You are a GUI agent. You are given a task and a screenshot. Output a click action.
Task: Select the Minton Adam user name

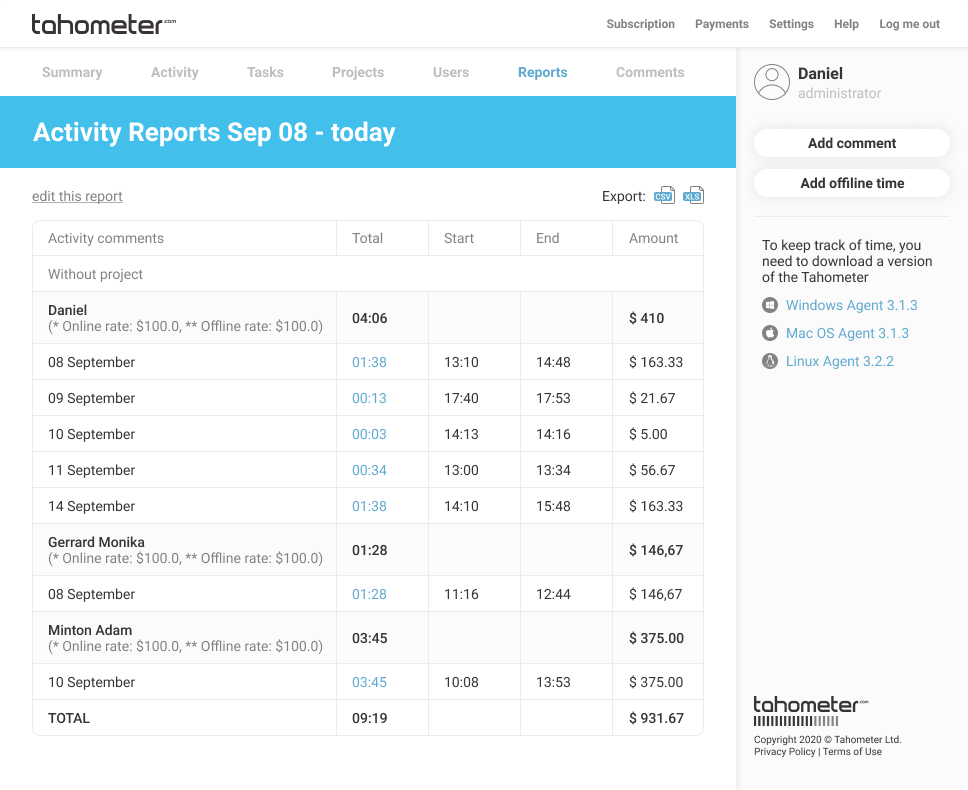tap(90, 630)
